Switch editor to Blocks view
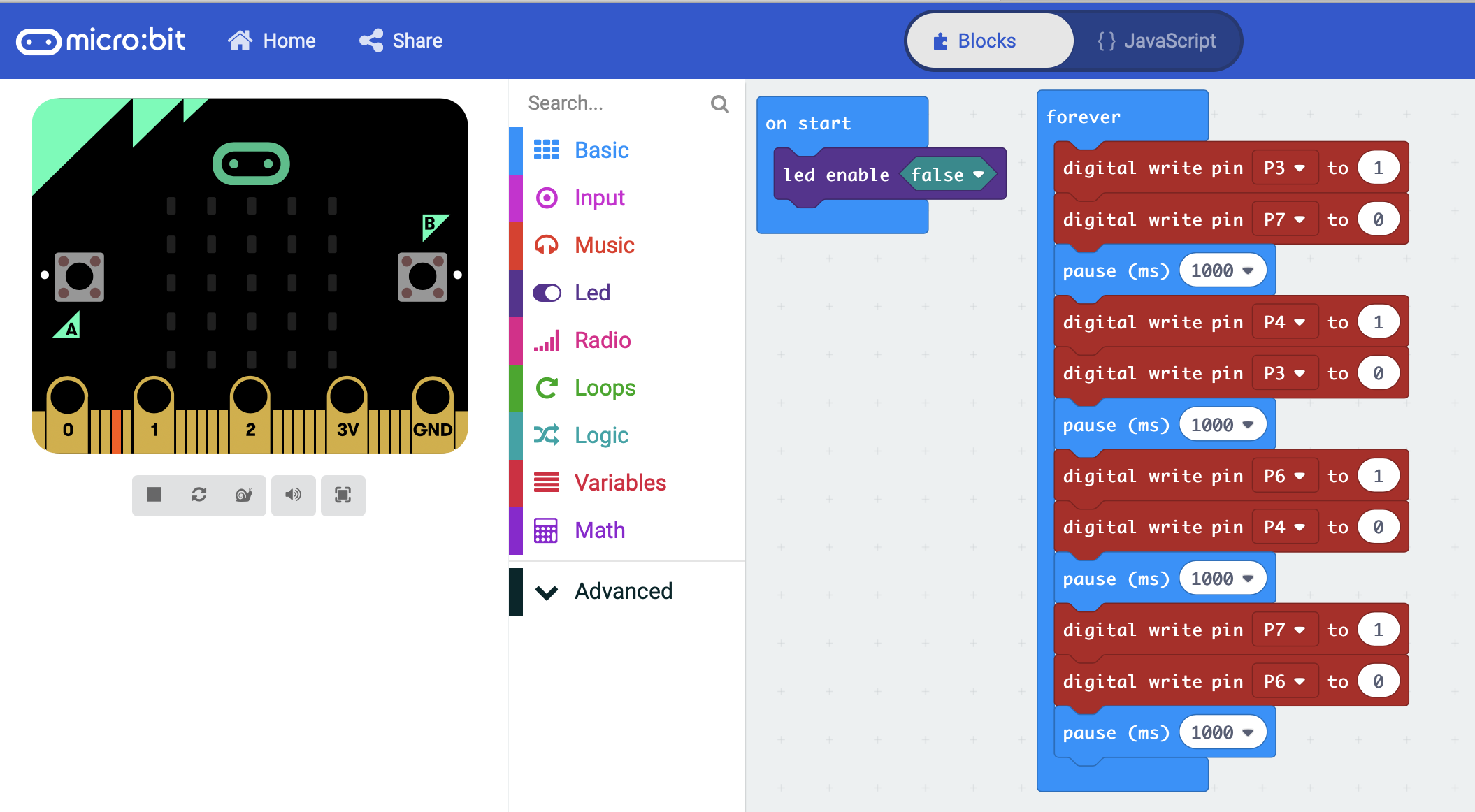The image size is (1475, 812). click(988, 41)
